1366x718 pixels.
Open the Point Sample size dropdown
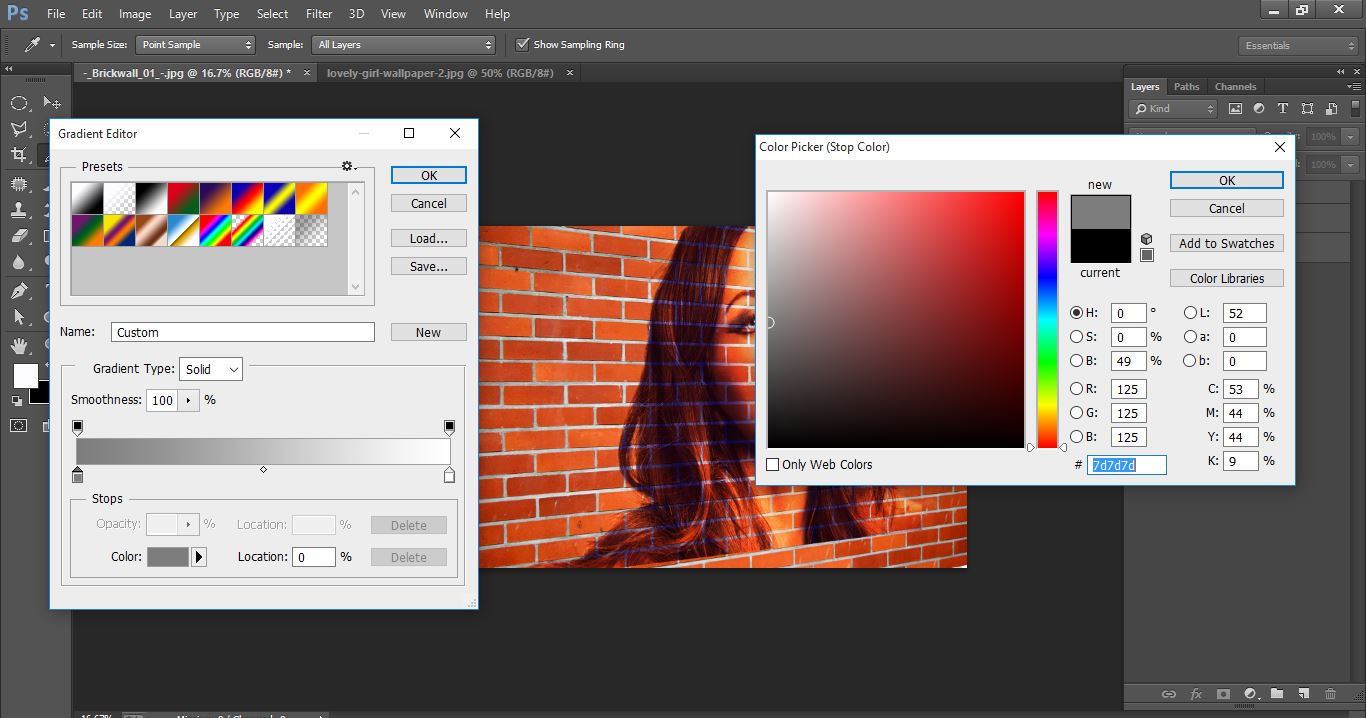pos(195,44)
